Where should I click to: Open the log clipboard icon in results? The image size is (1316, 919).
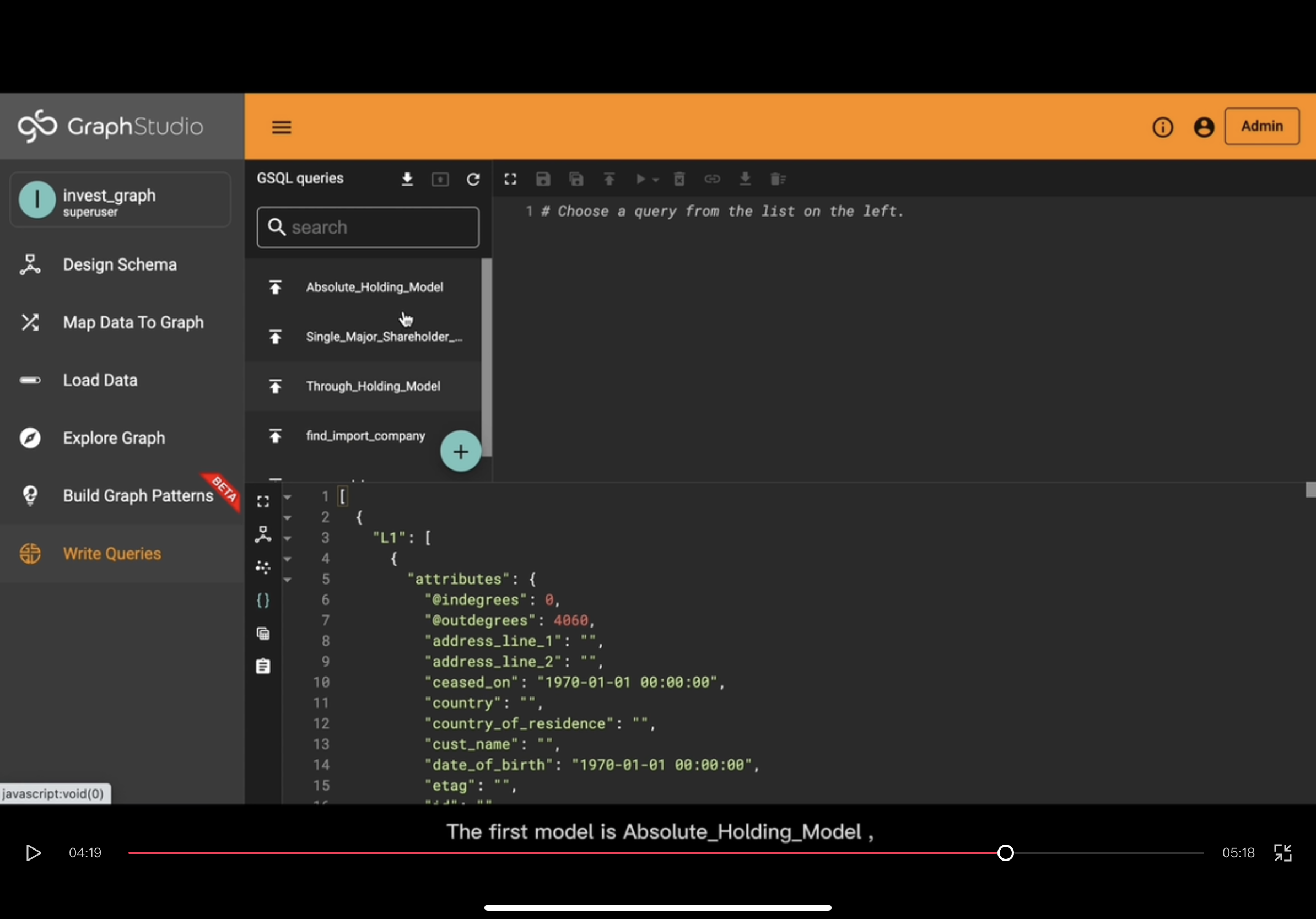263,666
